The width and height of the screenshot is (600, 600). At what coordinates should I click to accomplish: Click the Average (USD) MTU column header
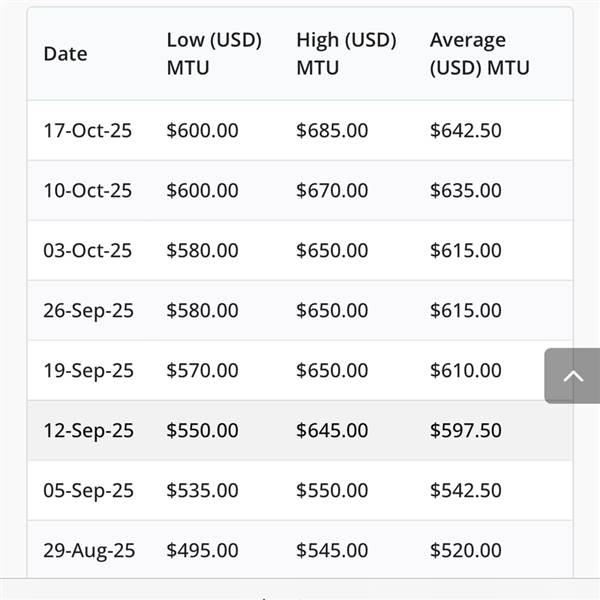coord(480,54)
